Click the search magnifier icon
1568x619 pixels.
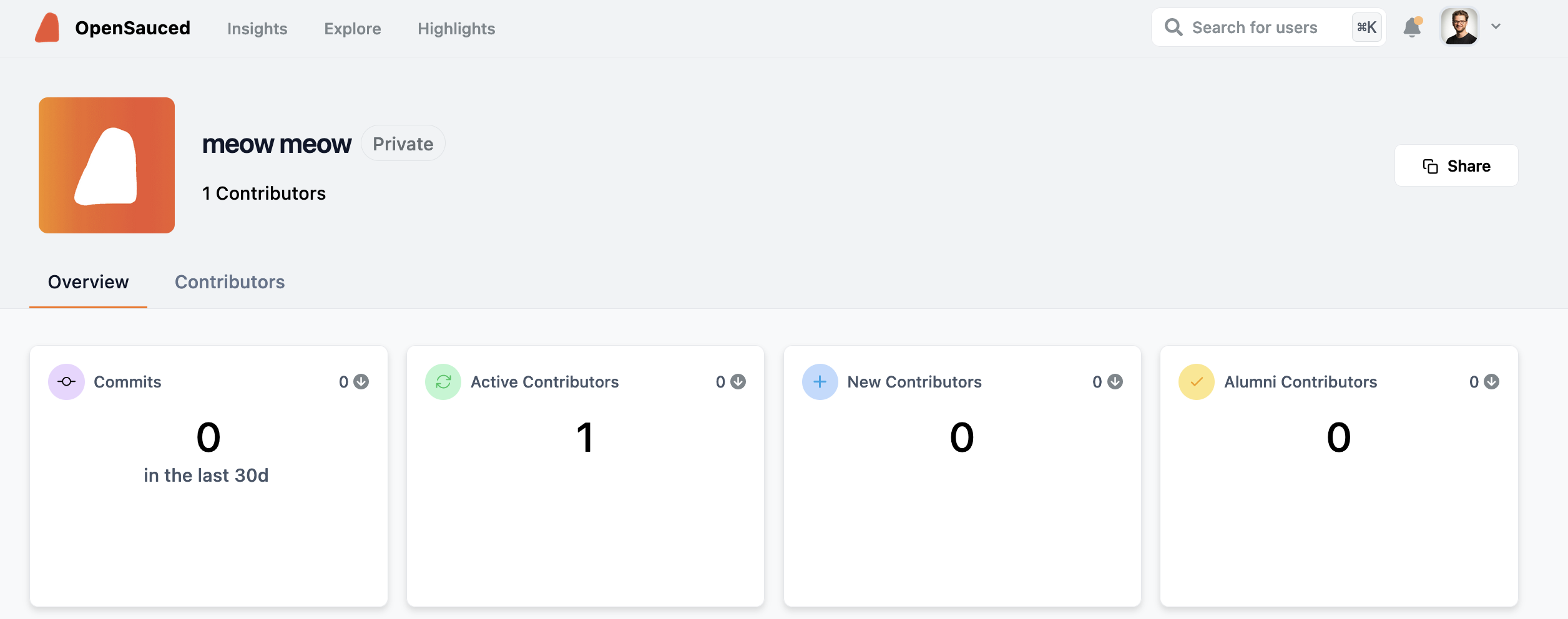(x=1174, y=27)
